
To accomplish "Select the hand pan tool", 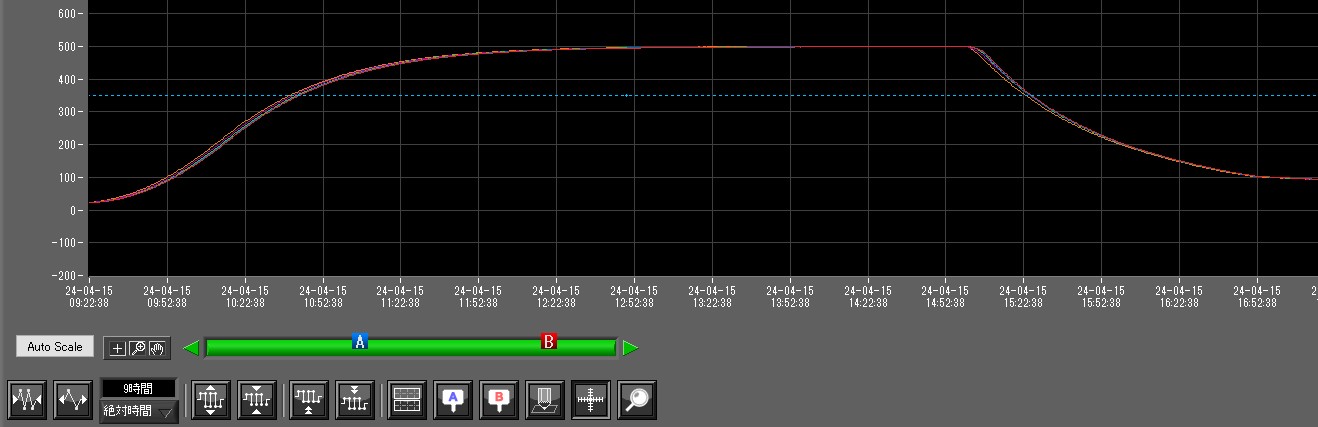I will coord(159,348).
